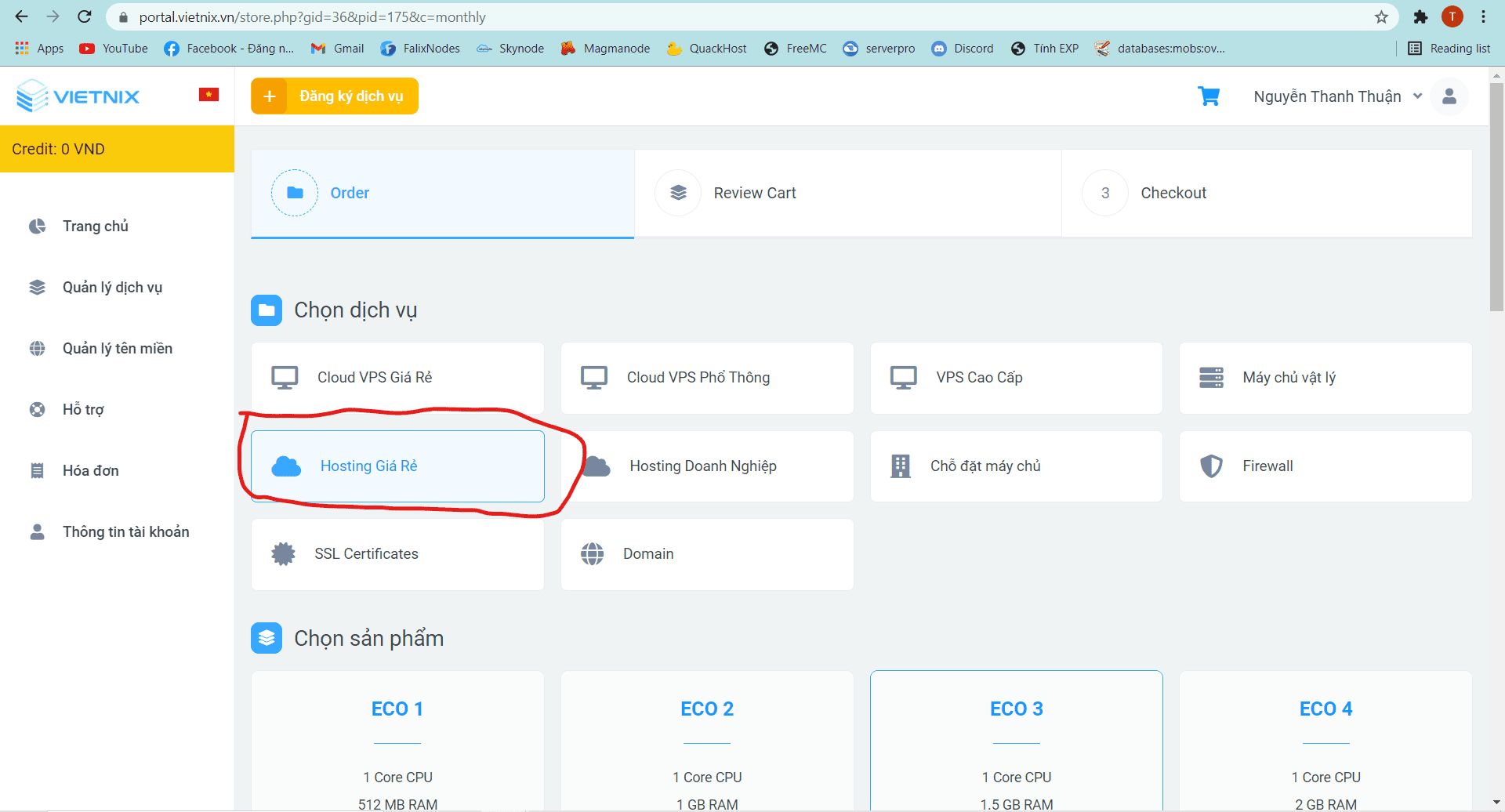Click the user avatar icon

point(1449,96)
